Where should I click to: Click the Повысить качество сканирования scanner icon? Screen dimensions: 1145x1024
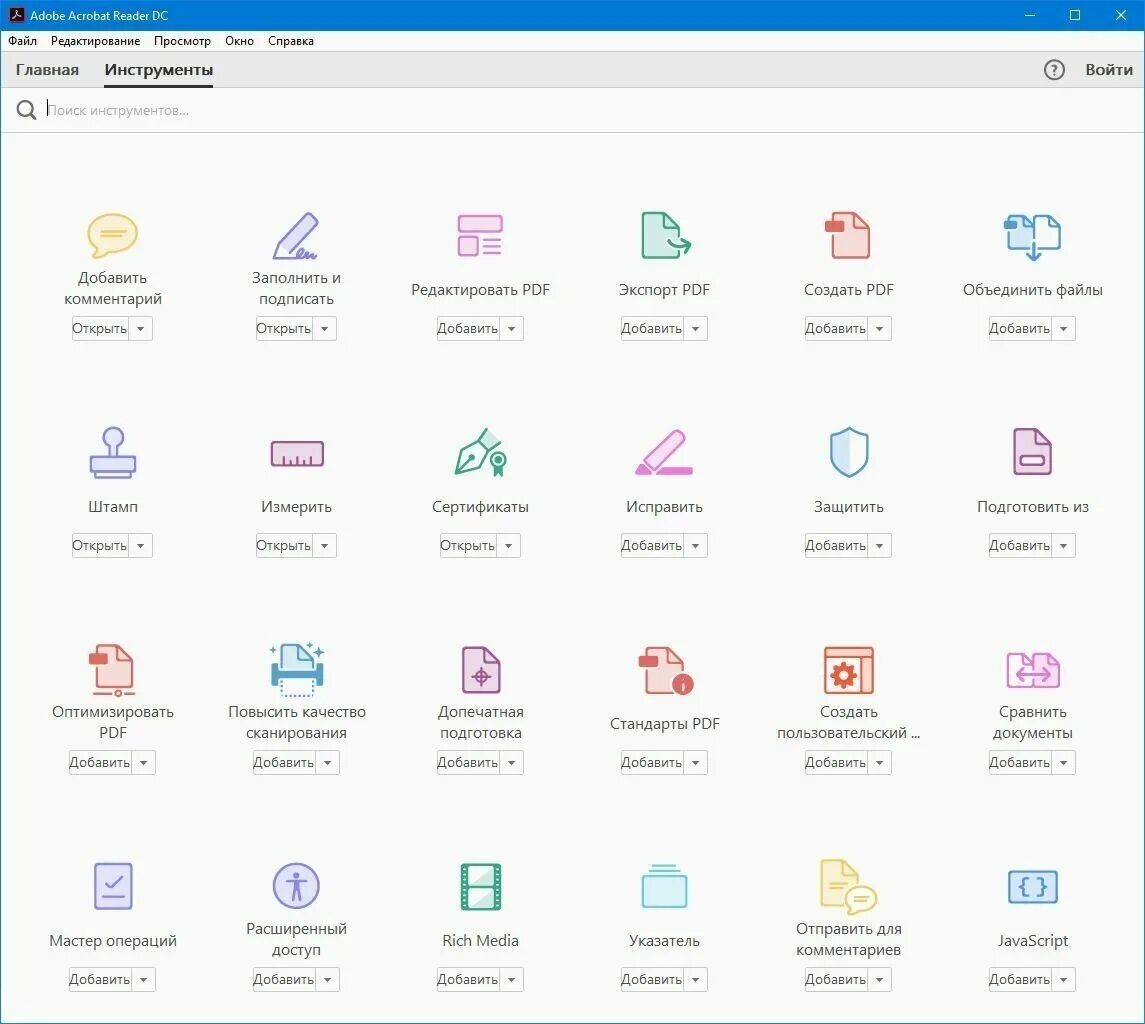[296, 669]
